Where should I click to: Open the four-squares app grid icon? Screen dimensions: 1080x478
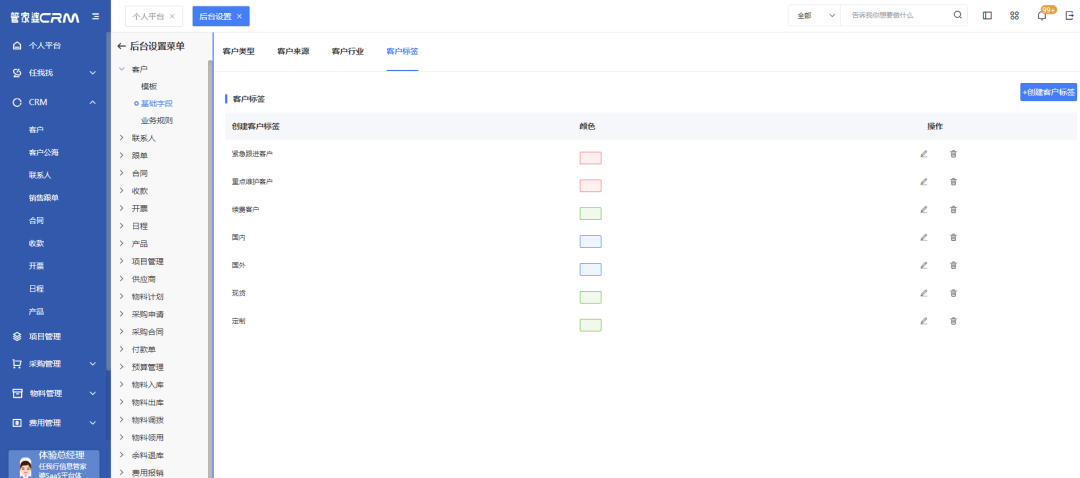(x=1014, y=16)
